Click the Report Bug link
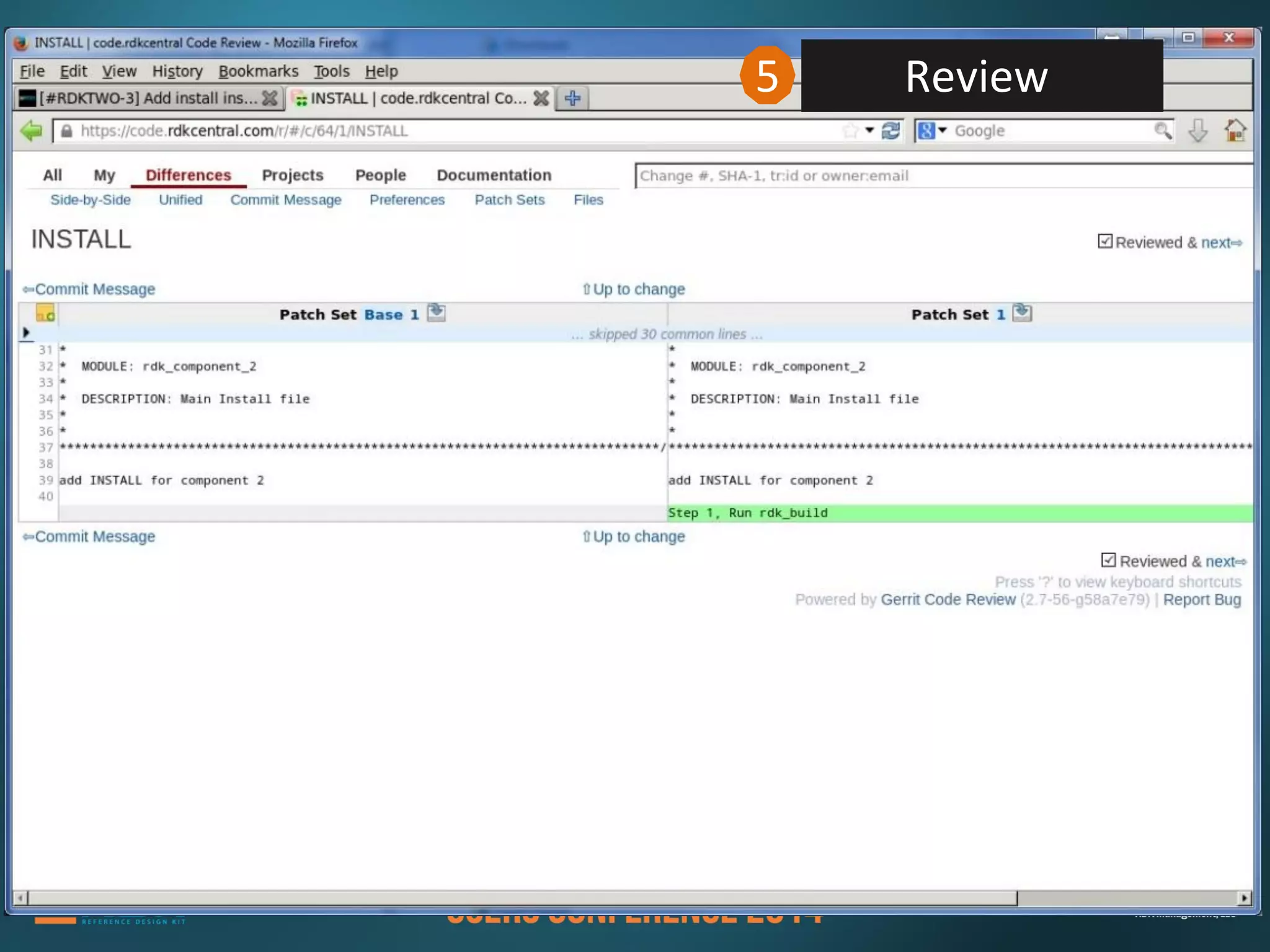1270x952 pixels. point(1202,599)
